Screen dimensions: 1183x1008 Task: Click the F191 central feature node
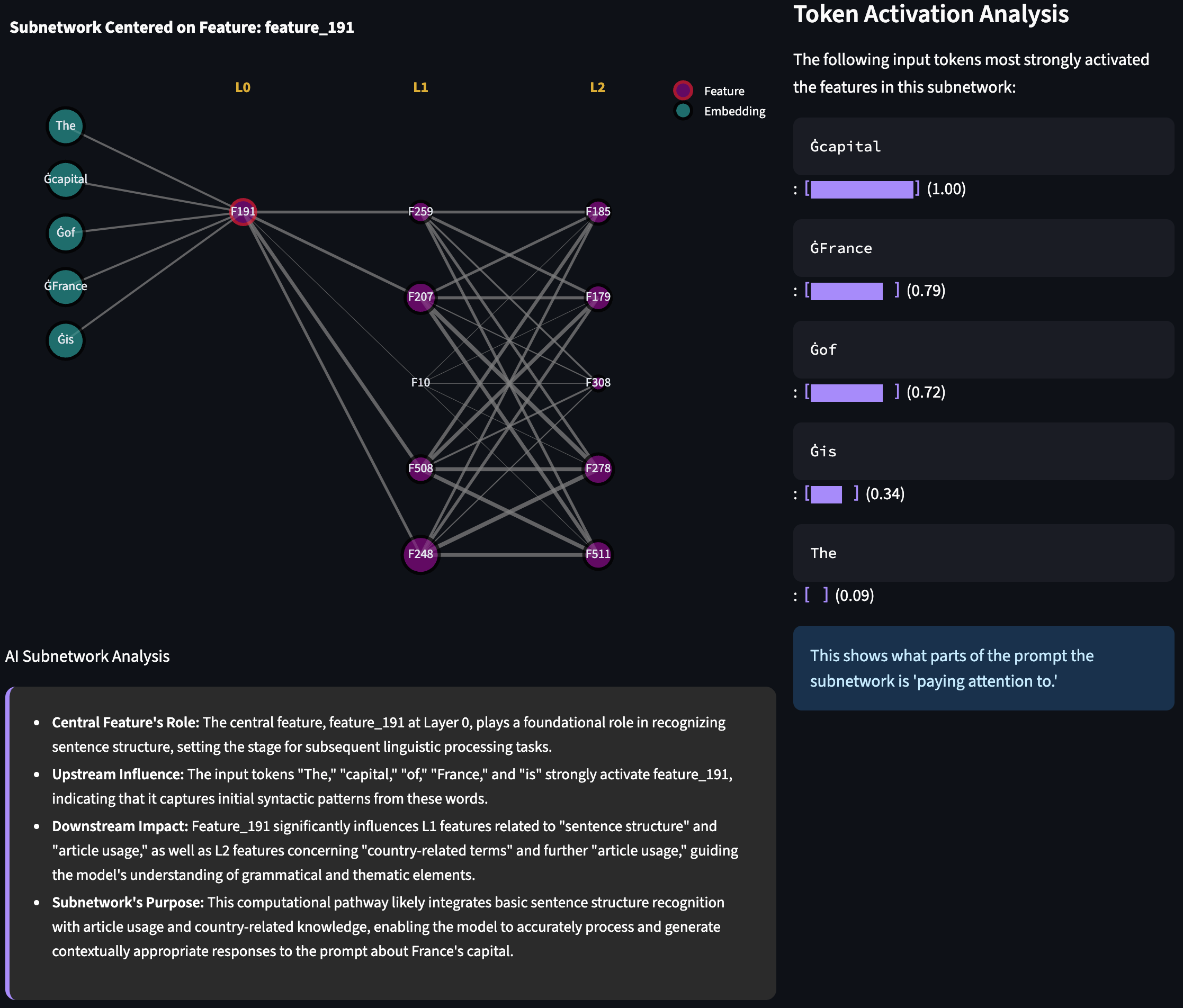pyautogui.click(x=243, y=212)
